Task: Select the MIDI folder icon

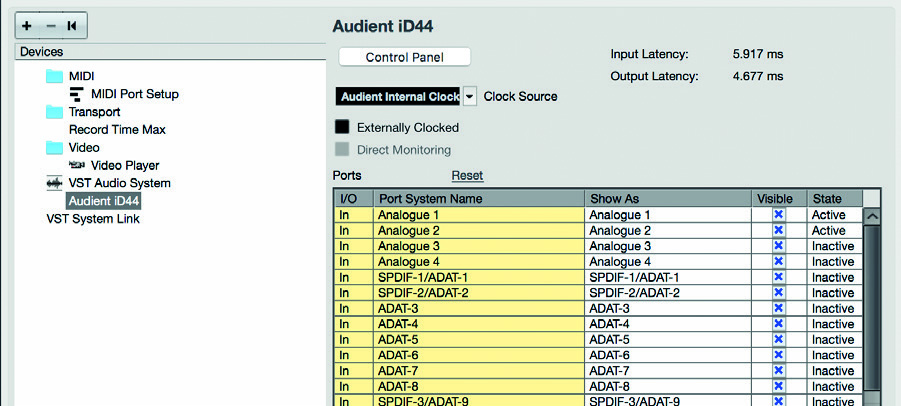Action: 55,76
